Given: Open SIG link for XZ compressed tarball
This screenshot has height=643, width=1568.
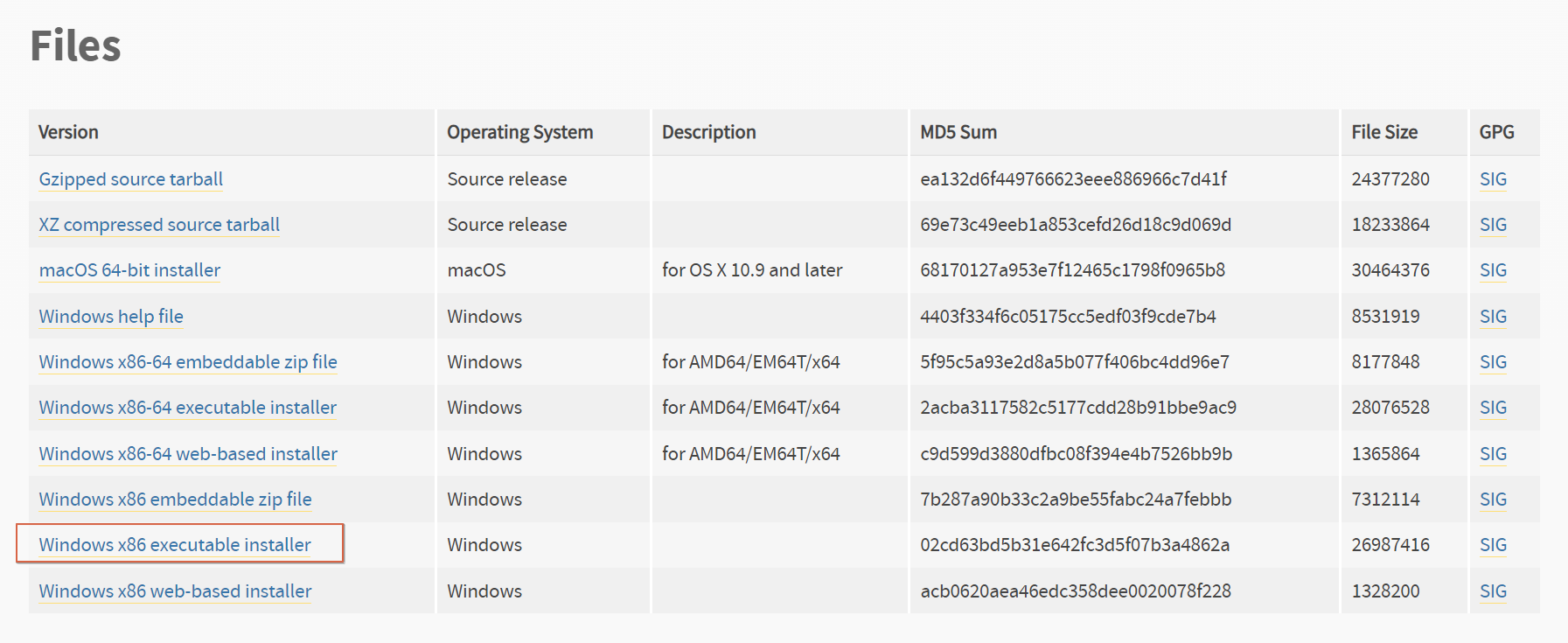Looking at the screenshot, I should pos(1493,225).
